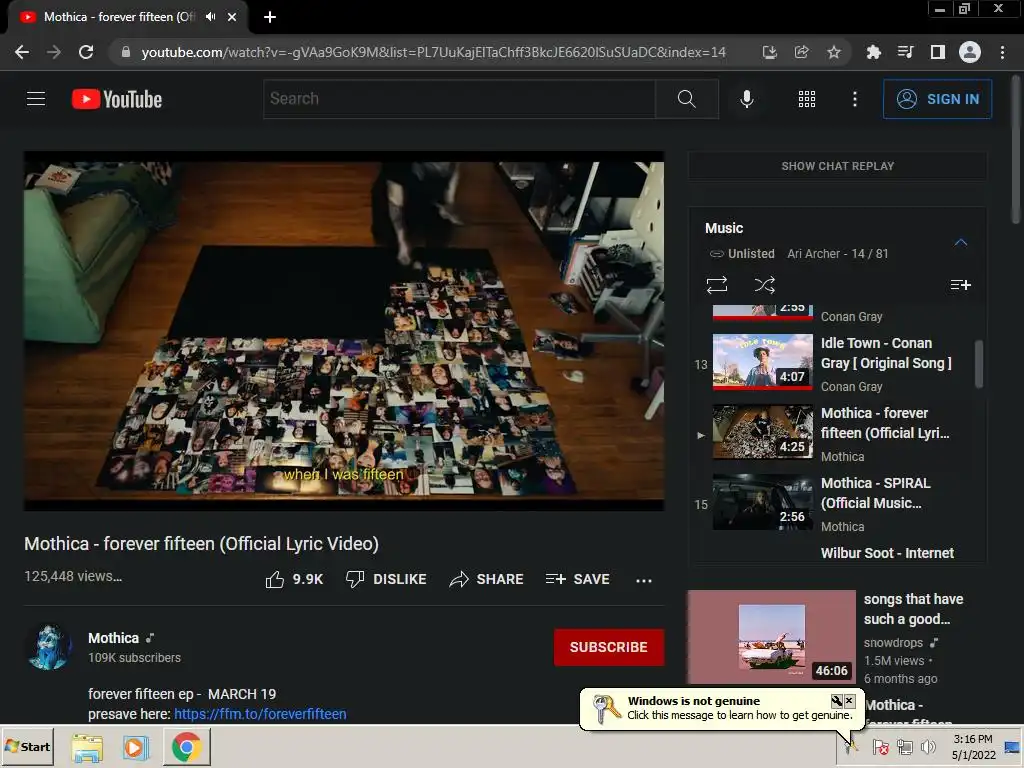The width and height of the screenshot is (1024, 768).
Task: Play Idle Town Conan Gray playlist item
Action: (x=833, y=364)
